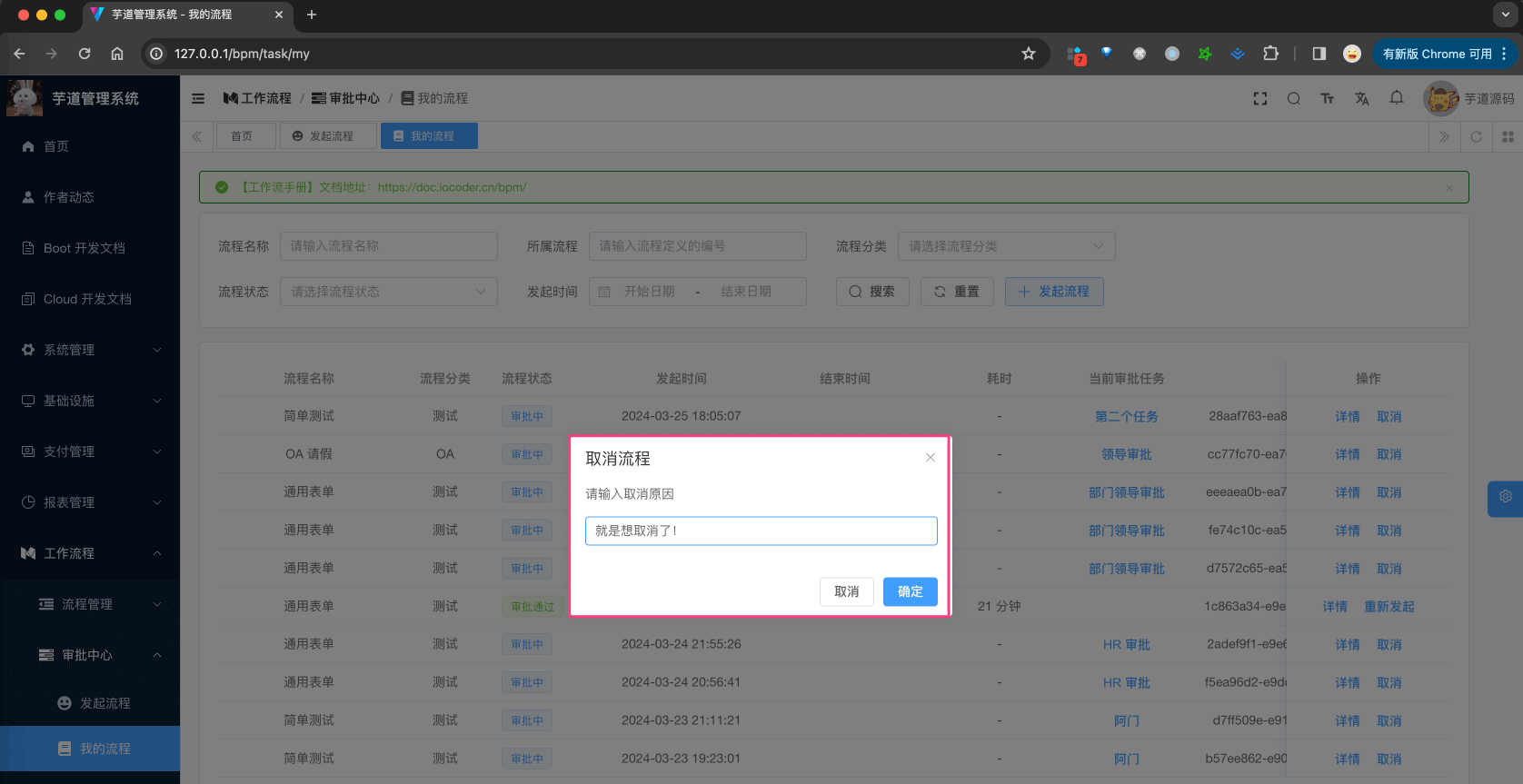The image size is (1523, 784).
Task: Click the fullscreen toggle icon in header
Action: pos(1259,98)
